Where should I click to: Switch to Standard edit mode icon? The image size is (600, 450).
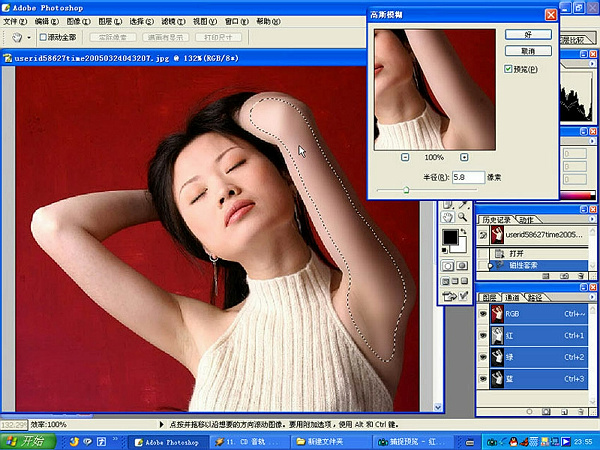tap(448, 266)
